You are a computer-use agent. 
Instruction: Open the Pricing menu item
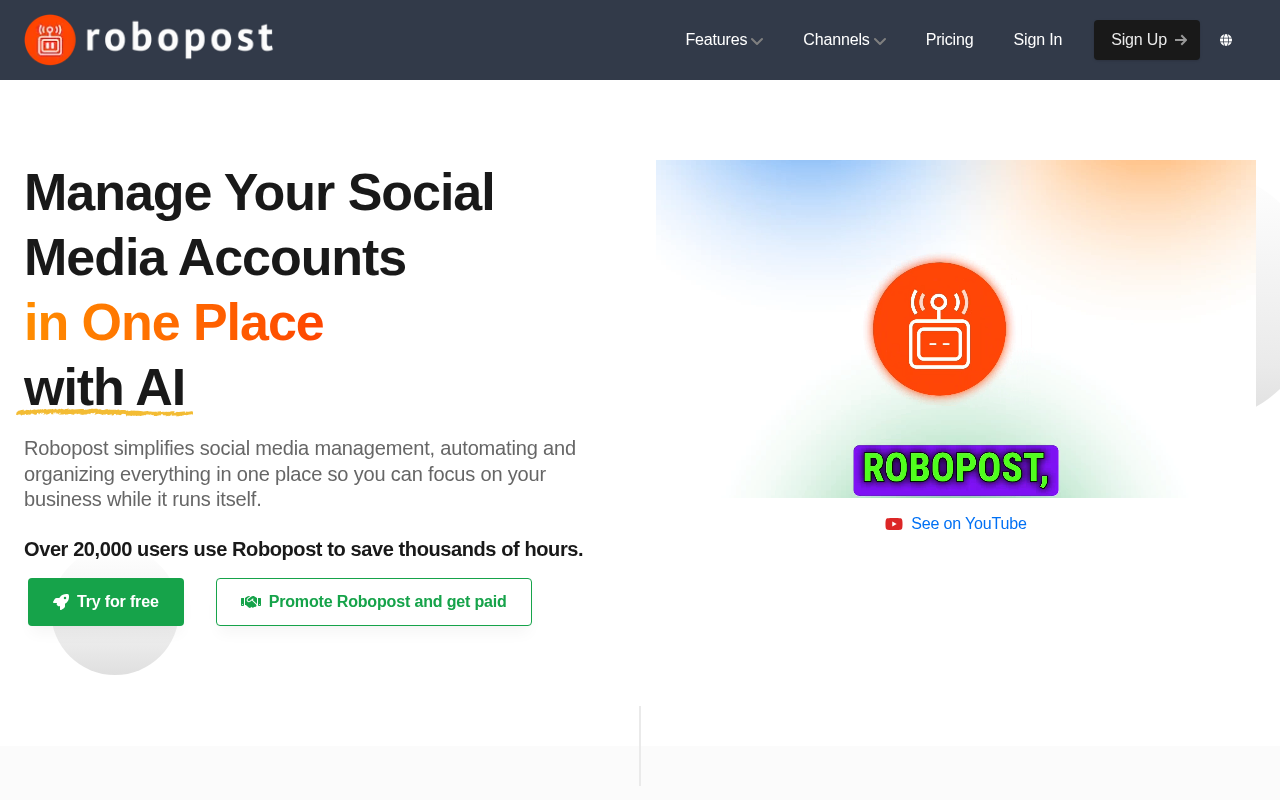[x=949, y=39]
